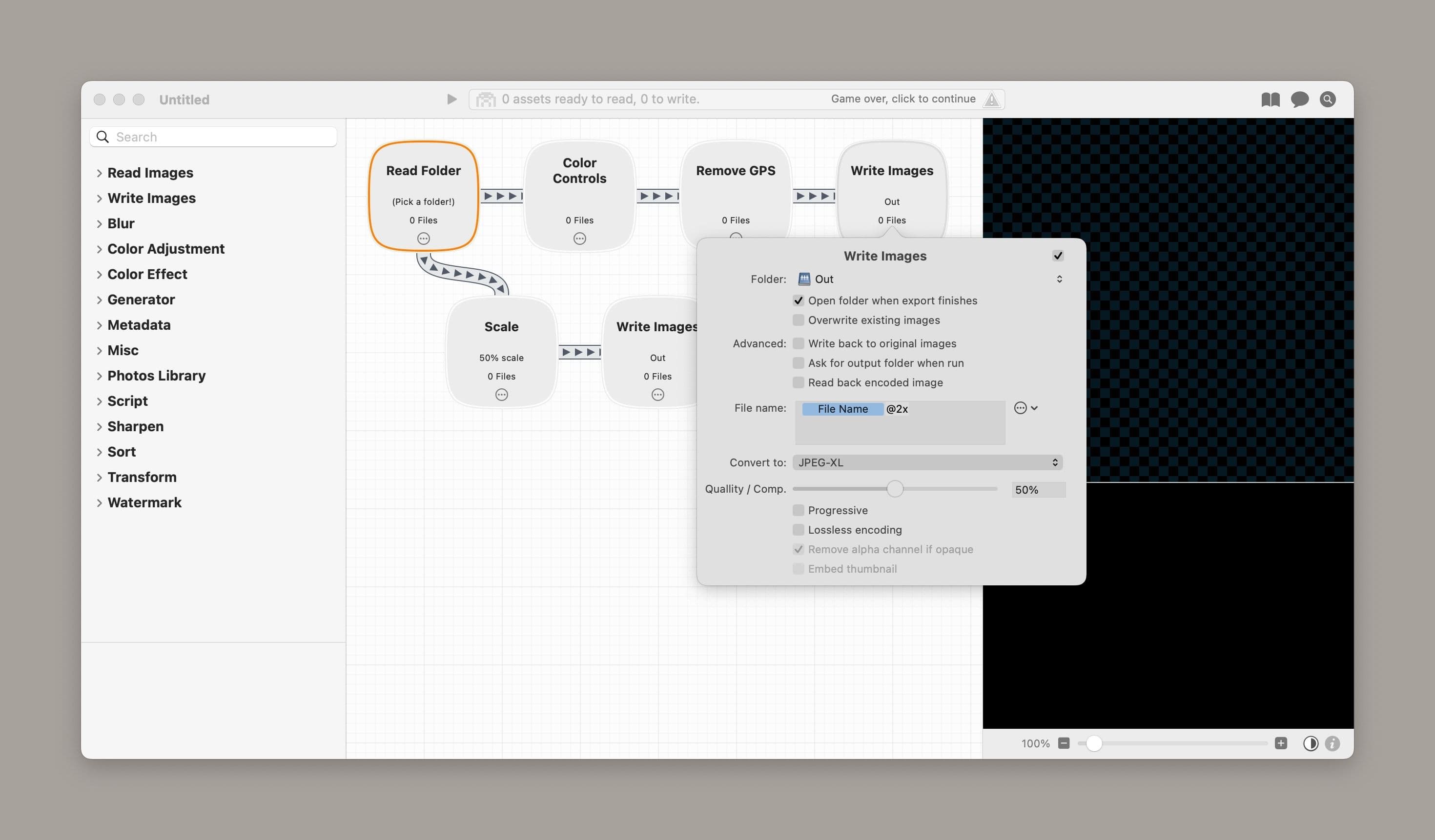Image resolution: width=1435 pixels, height=840 pixels.
Task: Toggle the preview contrast half-circle icon
Action: pyautogui.click(x=1310, y=743)
